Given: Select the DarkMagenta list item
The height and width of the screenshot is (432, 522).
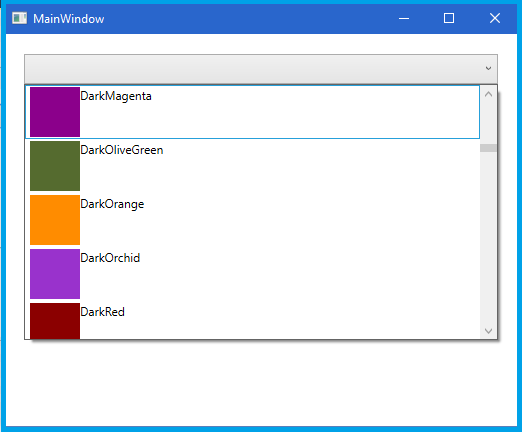Looking at the screenshot, I should click(253, 112).
